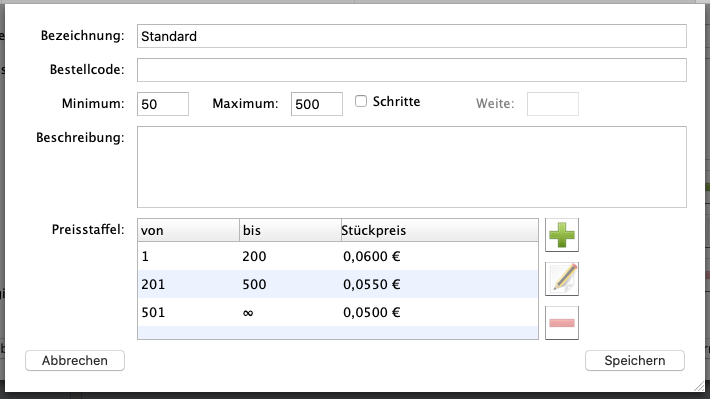Remove price tier with red minus icon

[x=562, y=323]
